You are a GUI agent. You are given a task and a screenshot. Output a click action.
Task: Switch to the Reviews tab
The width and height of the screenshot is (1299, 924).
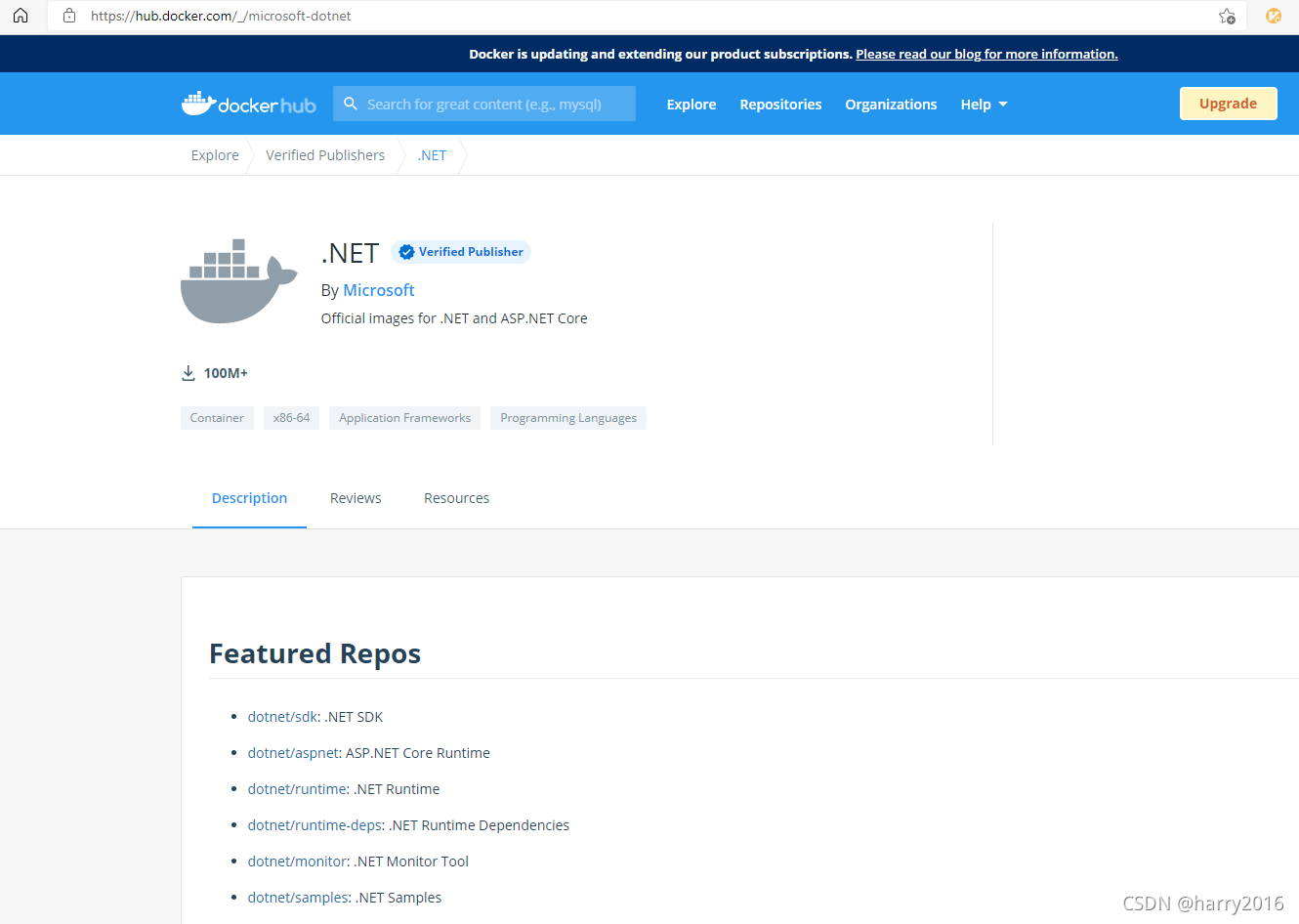pos(356,498)
